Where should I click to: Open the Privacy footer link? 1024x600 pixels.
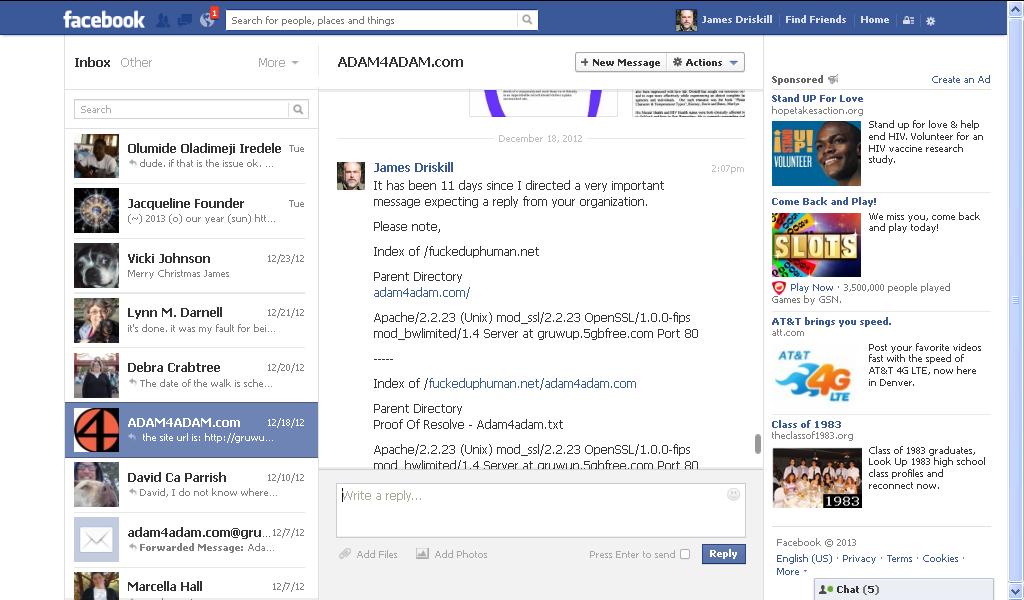click(x=859, y=558)
